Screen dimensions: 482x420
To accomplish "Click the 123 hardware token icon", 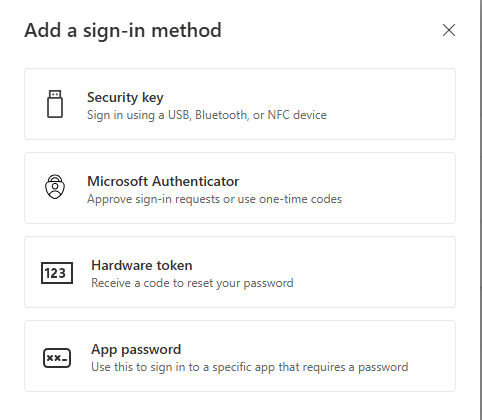I will coord(57,273).
